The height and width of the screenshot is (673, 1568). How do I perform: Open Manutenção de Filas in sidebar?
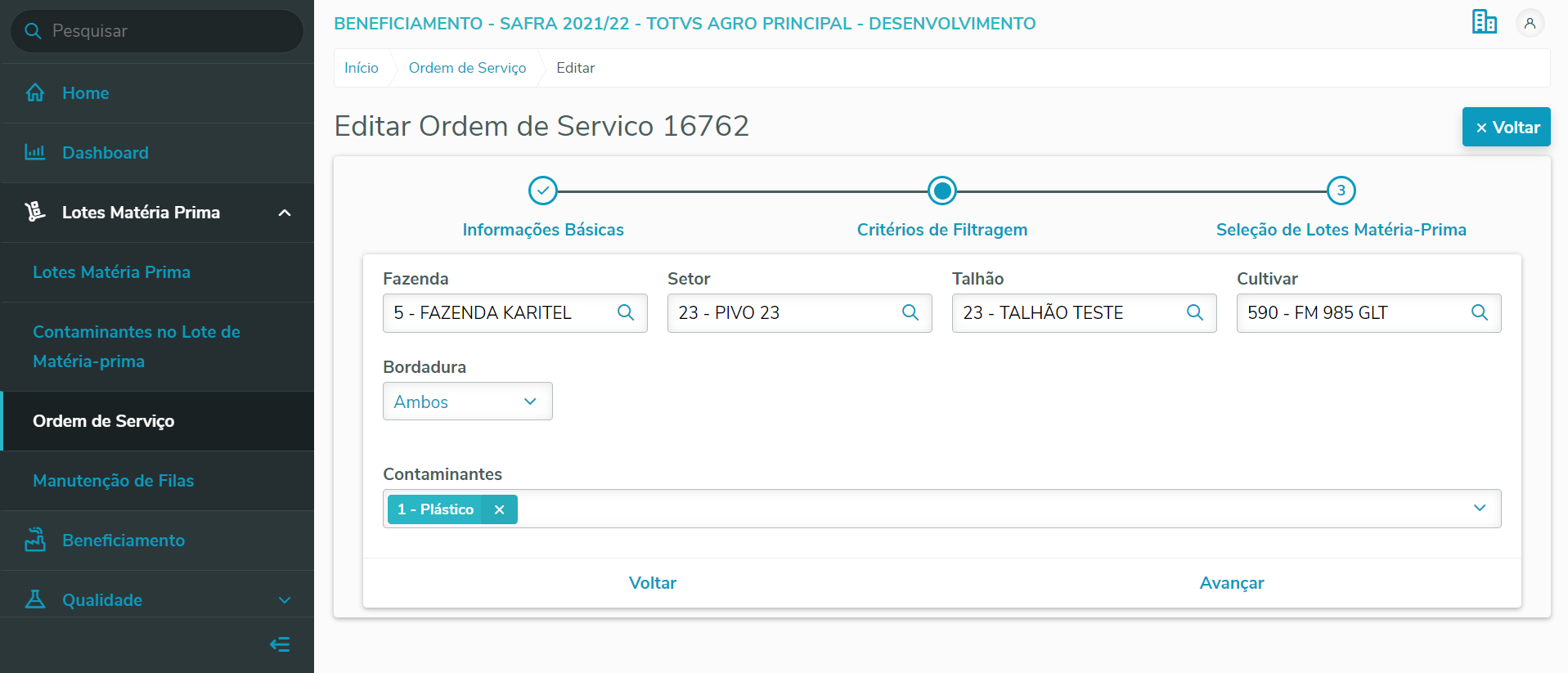pos(114,481)
